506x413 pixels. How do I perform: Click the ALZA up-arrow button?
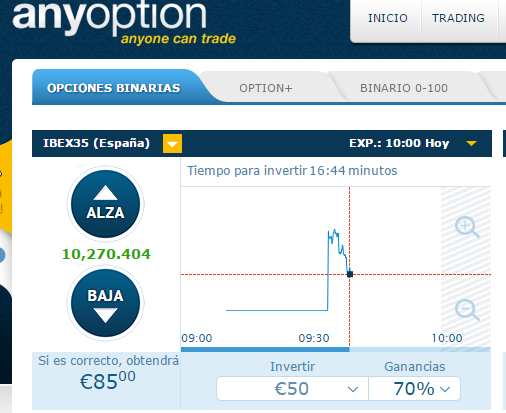[x=105, y=204]
